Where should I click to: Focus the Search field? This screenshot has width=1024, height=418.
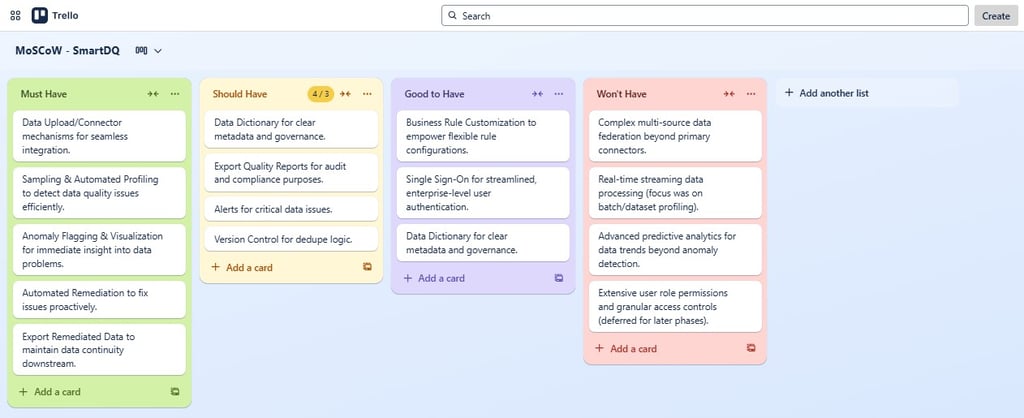tap(705, 16)
